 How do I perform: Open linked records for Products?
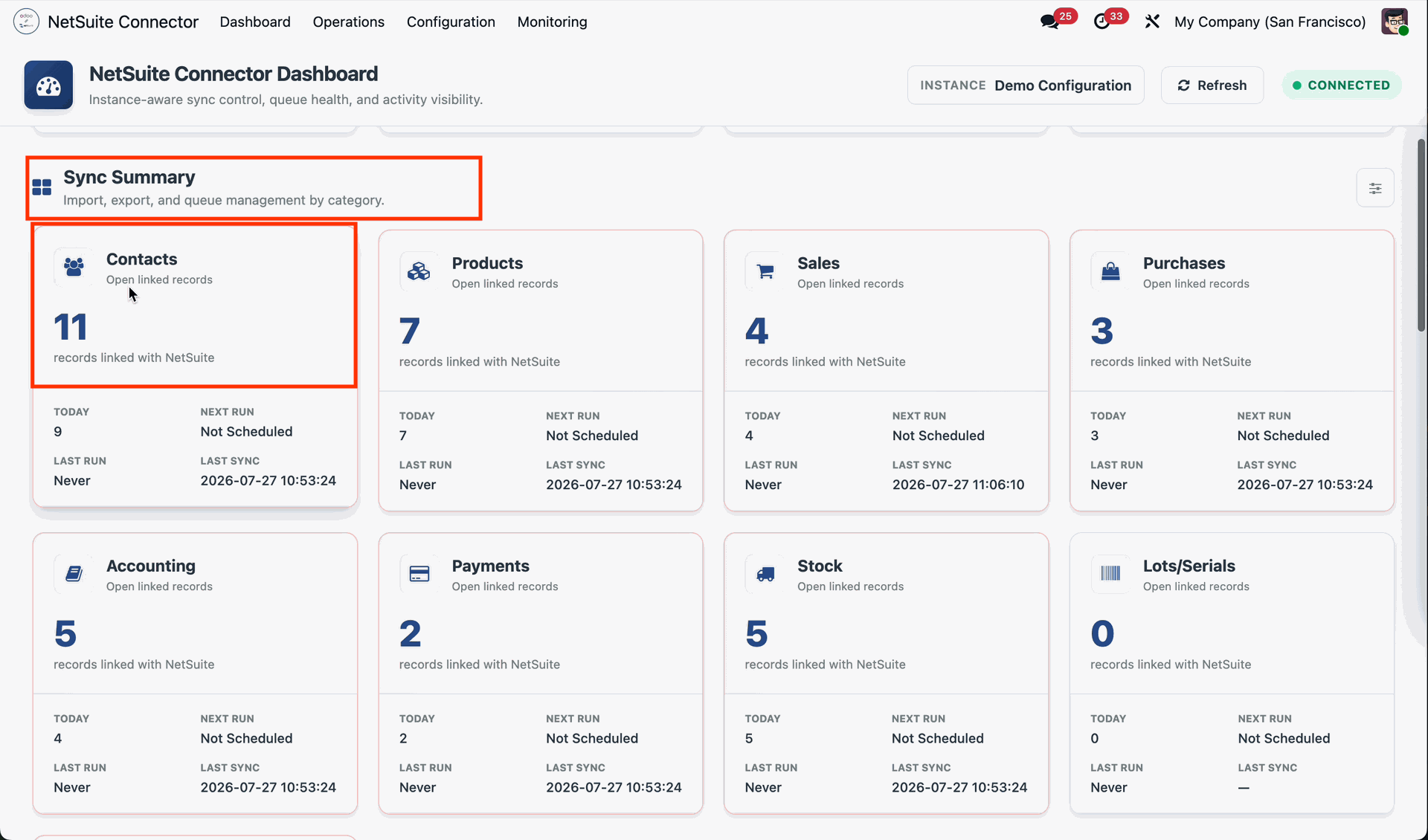(x=505, y=283)
